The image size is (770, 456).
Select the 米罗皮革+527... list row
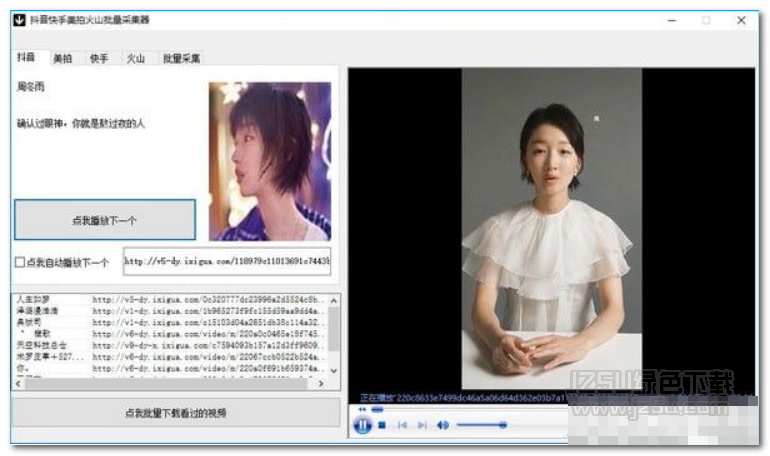pyautogui.click(x=170, y=357)
